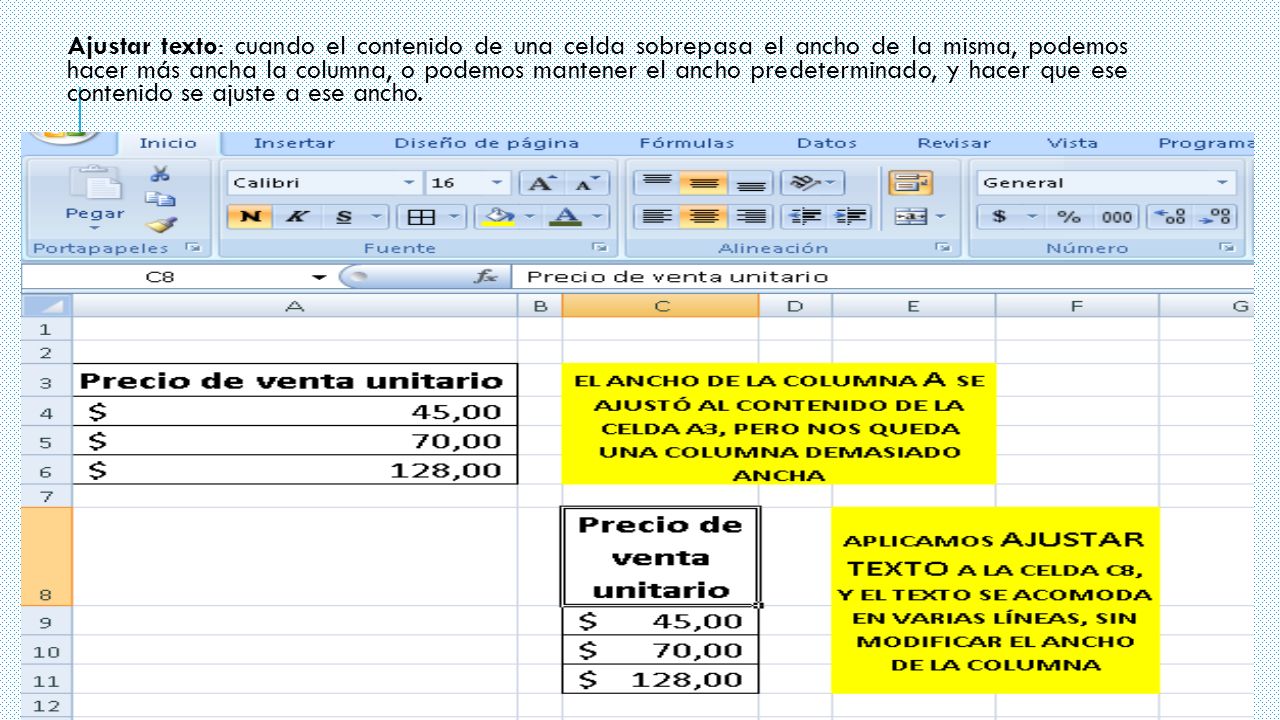Open the Calibri font name dropdown
Image resolution: width=1280 pixels, height=720 pixels.
[x=407, y=183]
